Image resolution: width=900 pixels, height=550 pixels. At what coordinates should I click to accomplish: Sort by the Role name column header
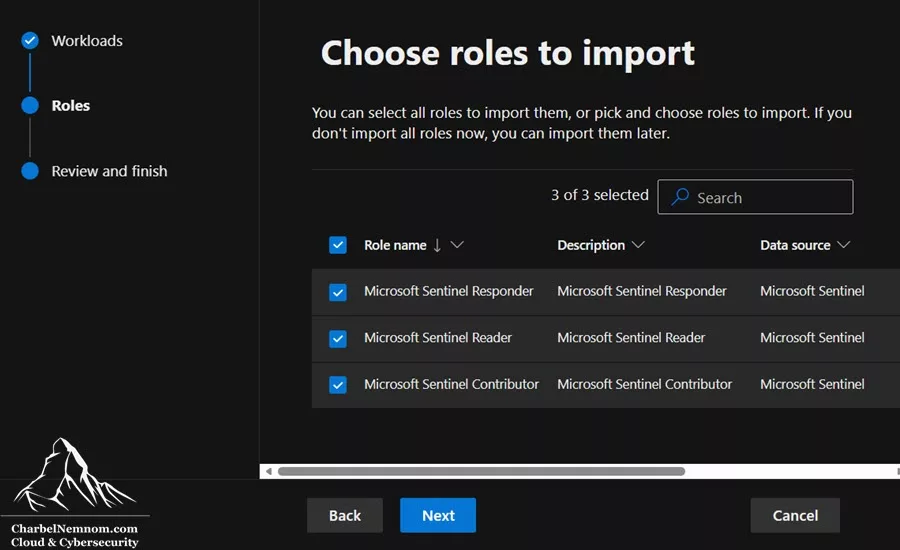pos(395,245)
